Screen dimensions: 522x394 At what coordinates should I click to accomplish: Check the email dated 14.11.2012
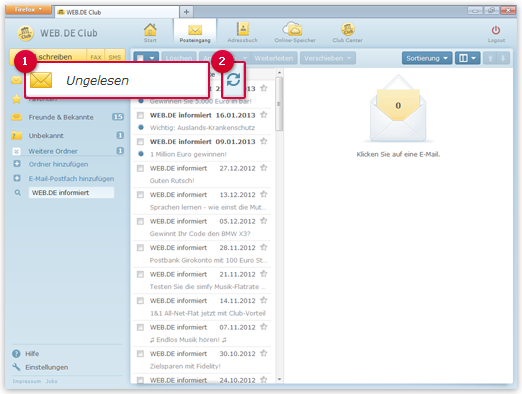140,301
